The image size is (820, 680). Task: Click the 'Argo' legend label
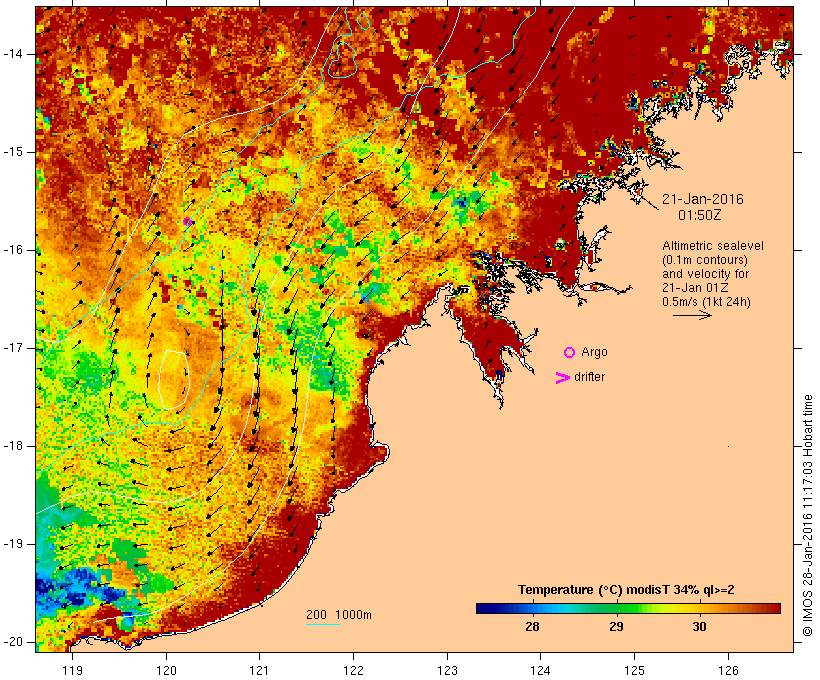click(594, 352)
